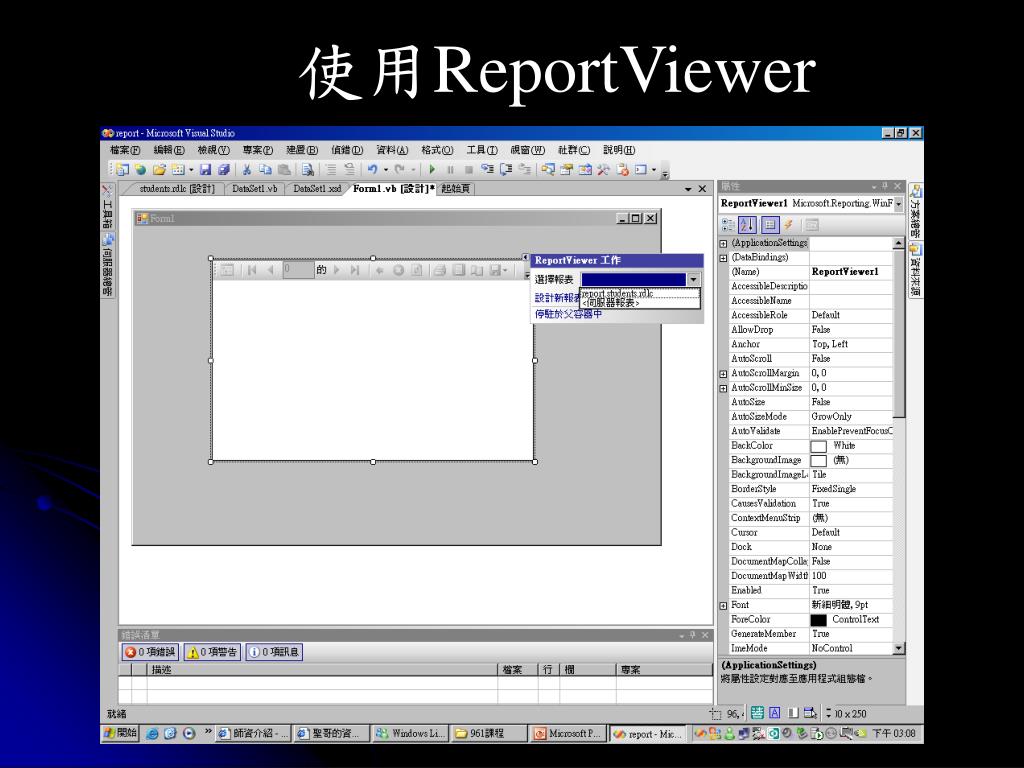Switch to the DataSet1.vb tab
This screenshot has width=1024, height=768.
click(x=255, y=189)
